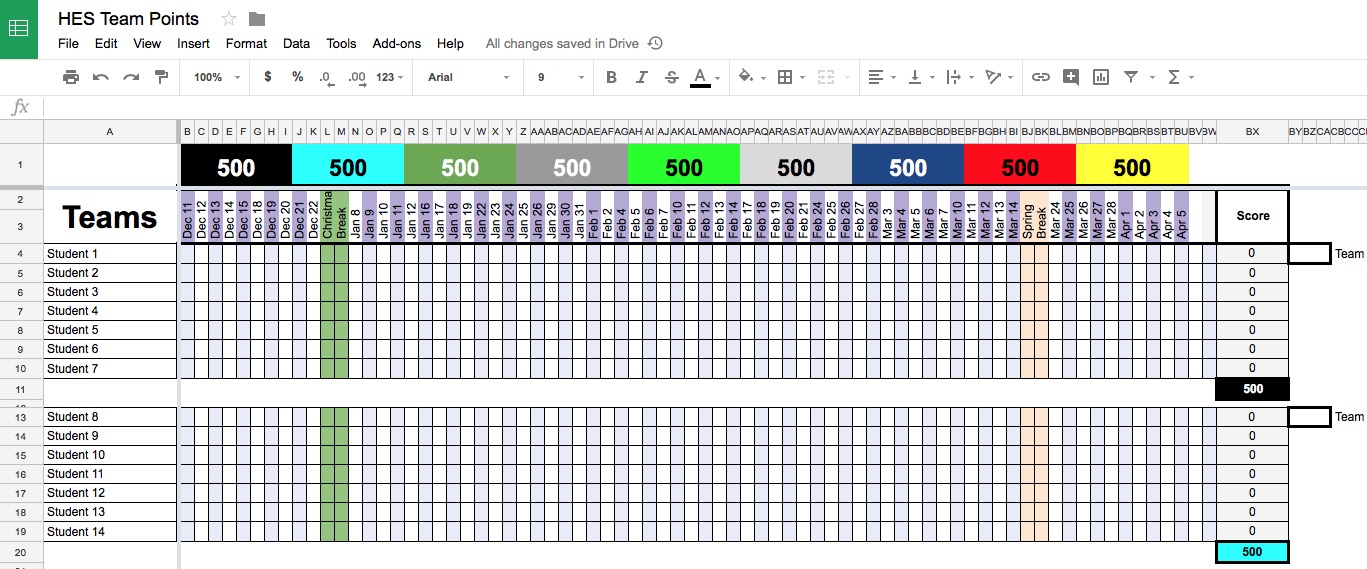Format as percent
The height and width of the screenshot is (569, 1367).
pos(297,77)
